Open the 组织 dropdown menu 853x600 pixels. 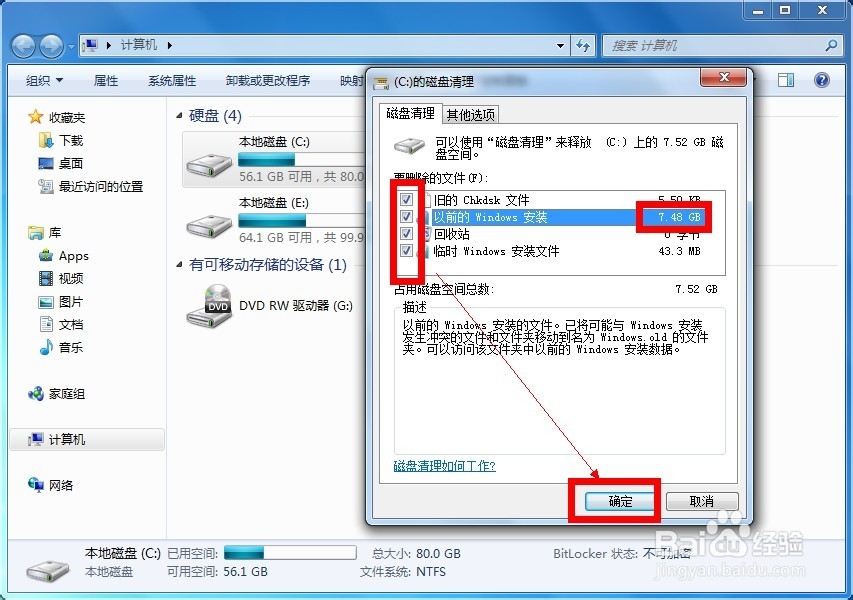[x=43, y=80]
